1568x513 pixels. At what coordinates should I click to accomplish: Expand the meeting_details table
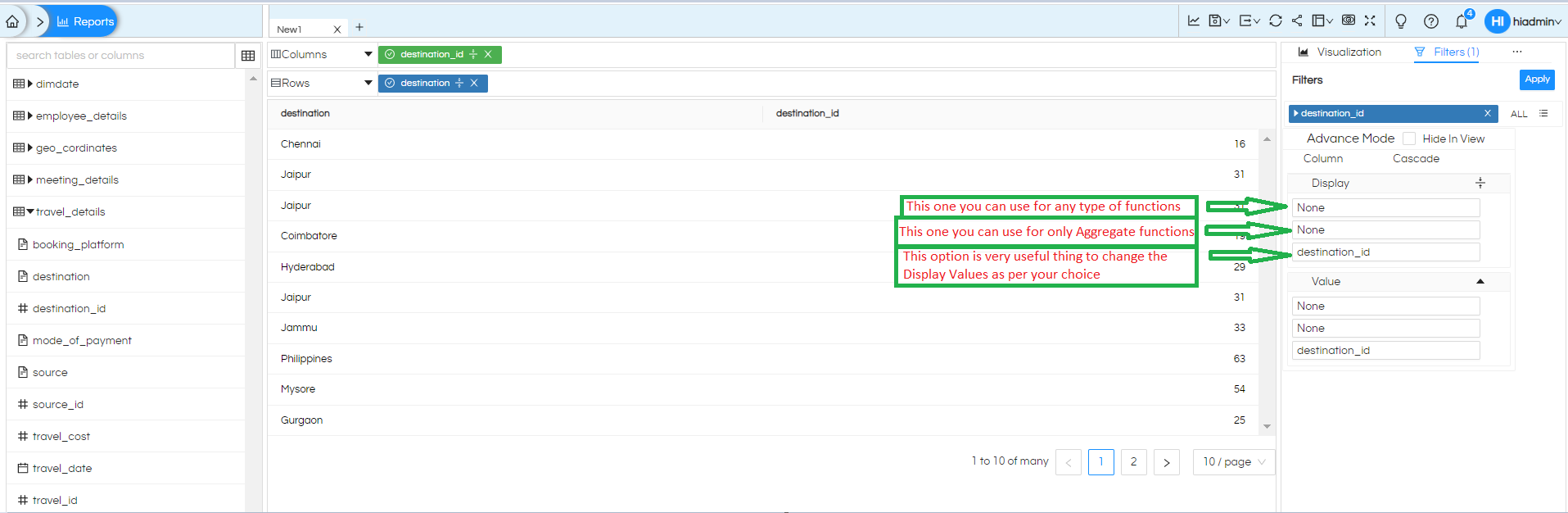tap(30, 179)
